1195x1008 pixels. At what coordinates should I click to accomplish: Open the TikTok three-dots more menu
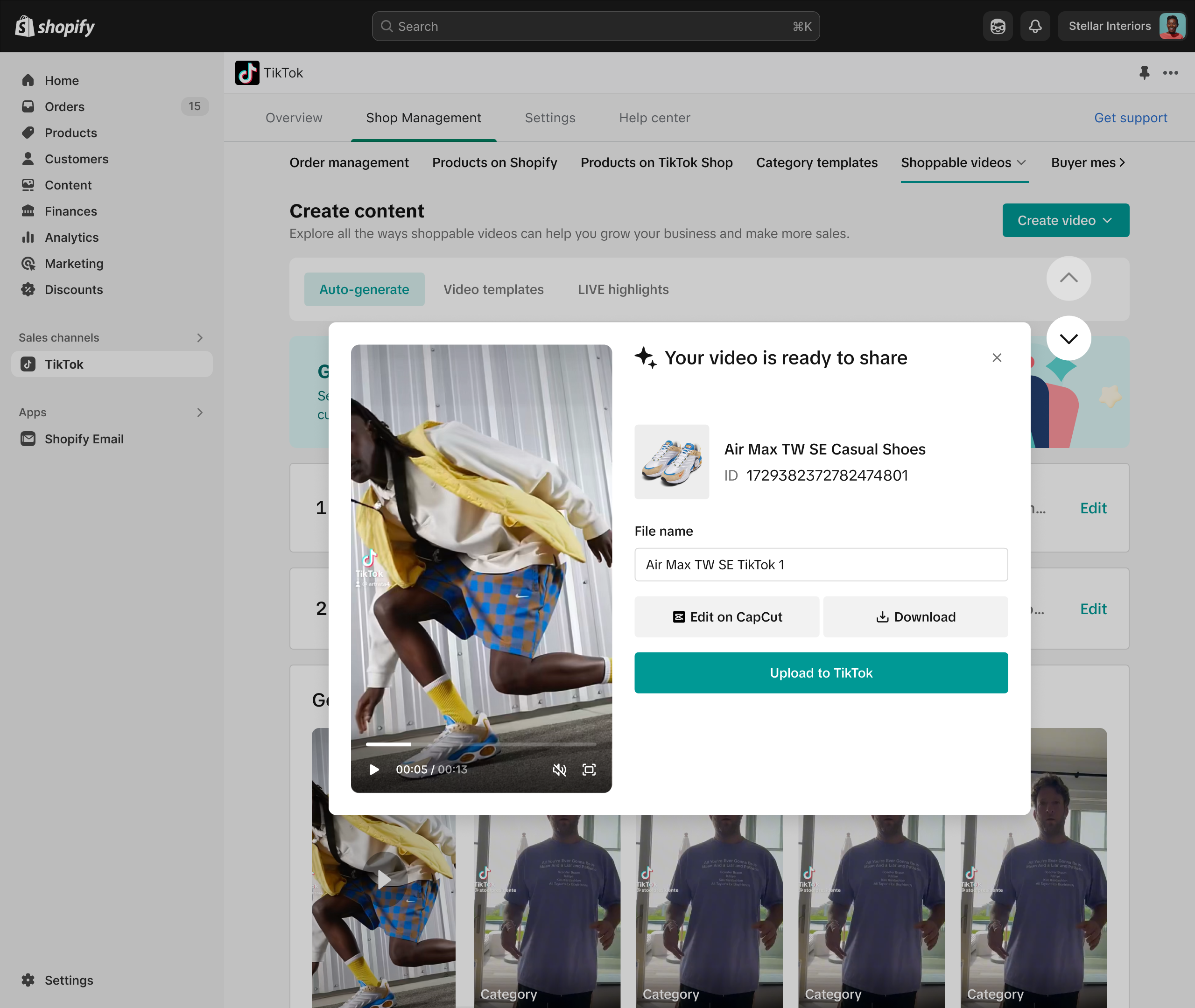[x=1170, y=73]
